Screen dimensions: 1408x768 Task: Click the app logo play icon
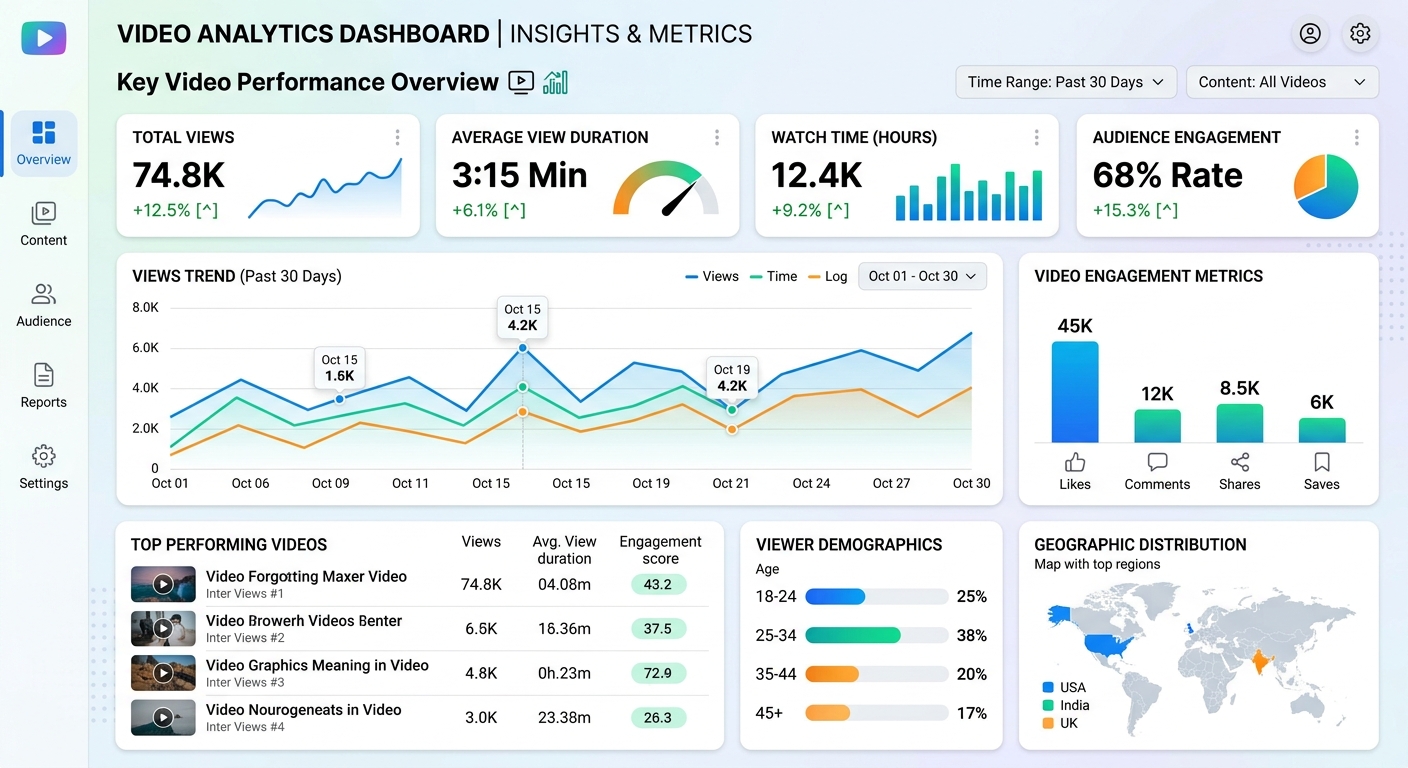coord(44,38)
